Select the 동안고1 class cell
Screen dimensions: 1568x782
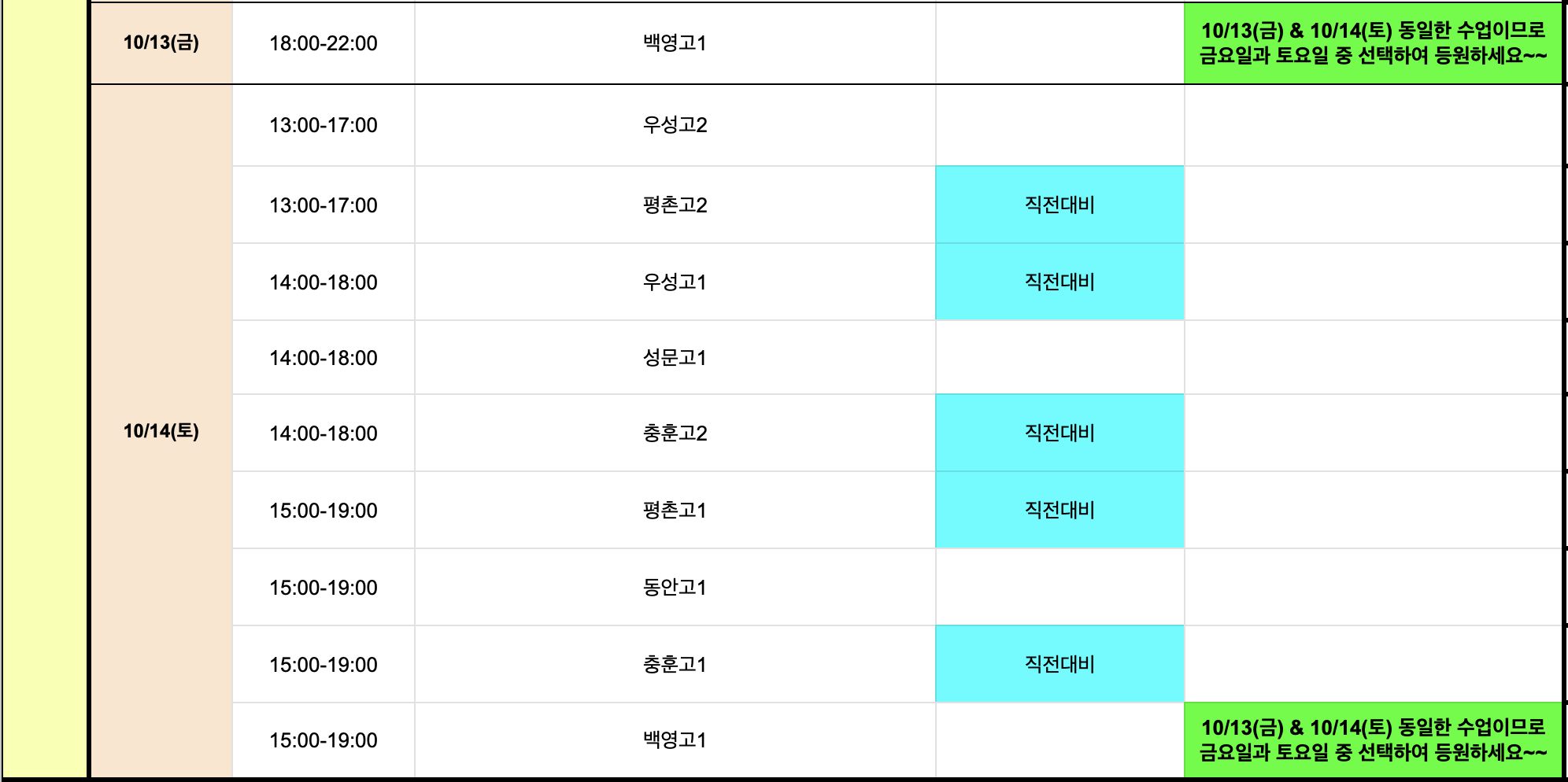(x=675, y=588)
